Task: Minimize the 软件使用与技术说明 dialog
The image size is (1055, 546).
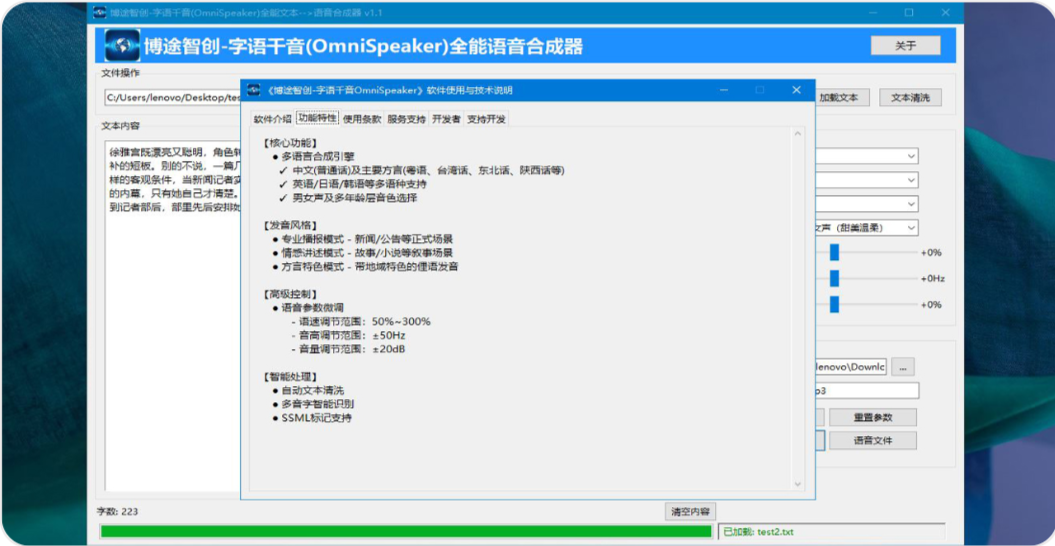Action: pyautogui.click(x=723, y=90)
